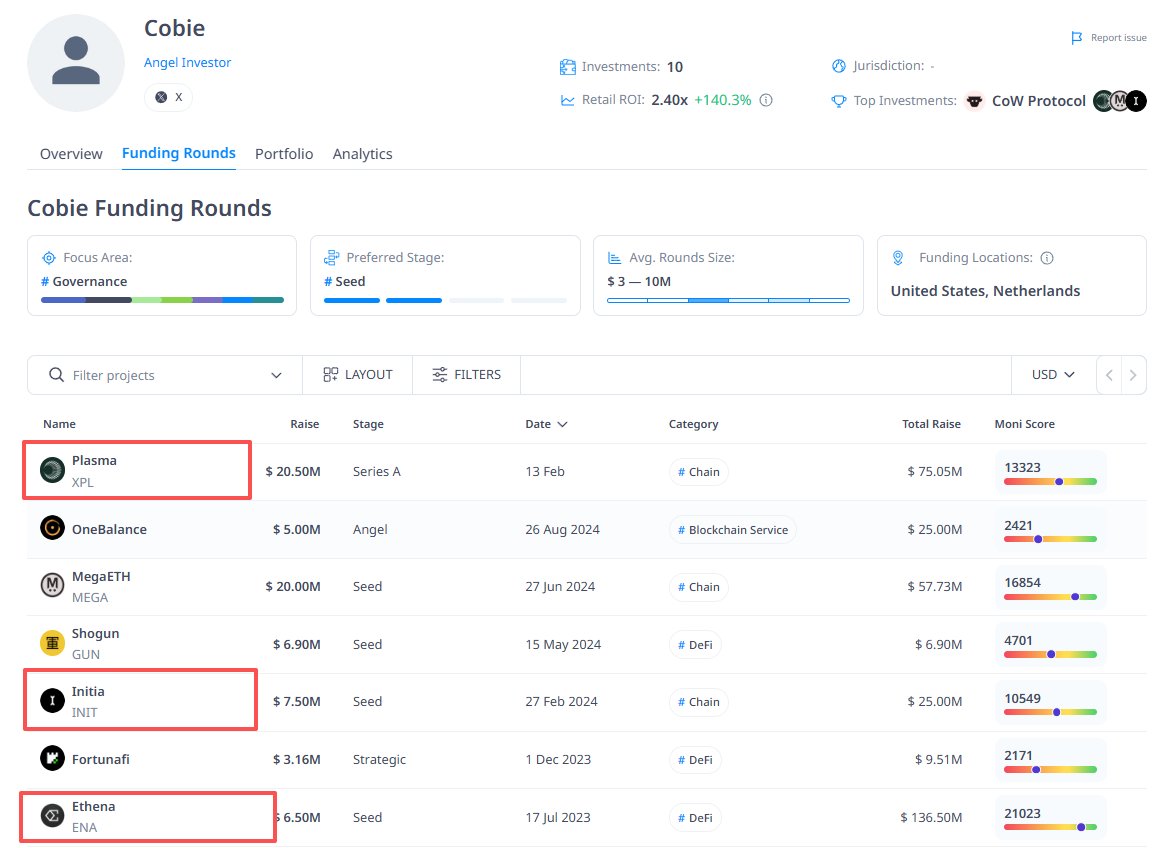The height and width of the screenshot is (848, 1157).
Task: Click the Preferred Stage icon
Action: pos(331,258)
